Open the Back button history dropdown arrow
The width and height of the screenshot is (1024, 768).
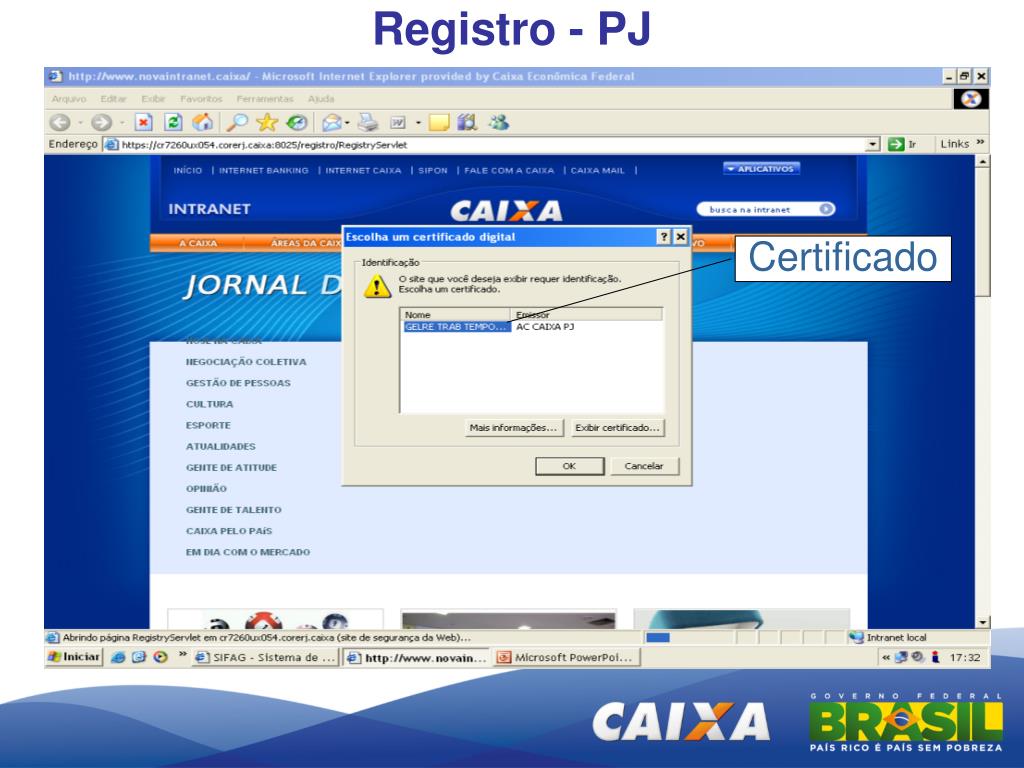tap(80, 123)
